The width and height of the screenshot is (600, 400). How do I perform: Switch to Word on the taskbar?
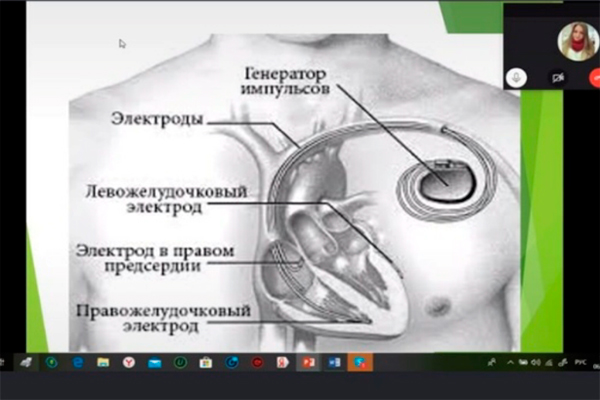(333, 361)
